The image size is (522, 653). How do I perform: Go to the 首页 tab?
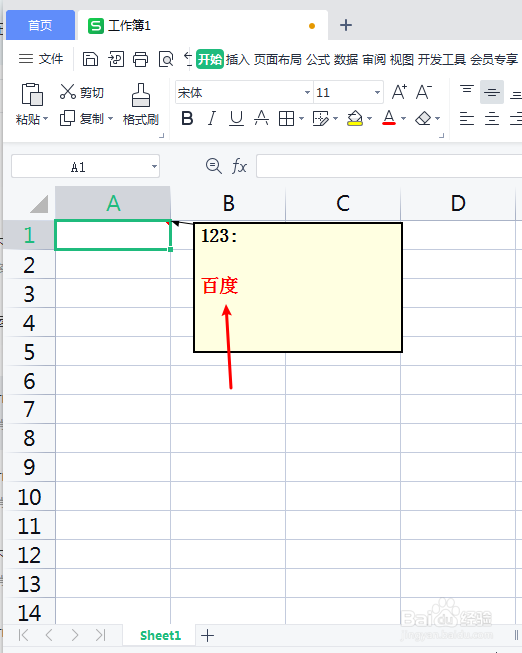tap(40, 25)
